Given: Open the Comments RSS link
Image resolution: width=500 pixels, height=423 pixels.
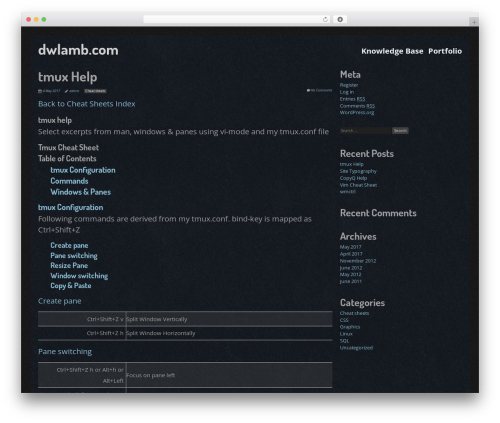Looking at the screenshot, I should coord(357,106).
